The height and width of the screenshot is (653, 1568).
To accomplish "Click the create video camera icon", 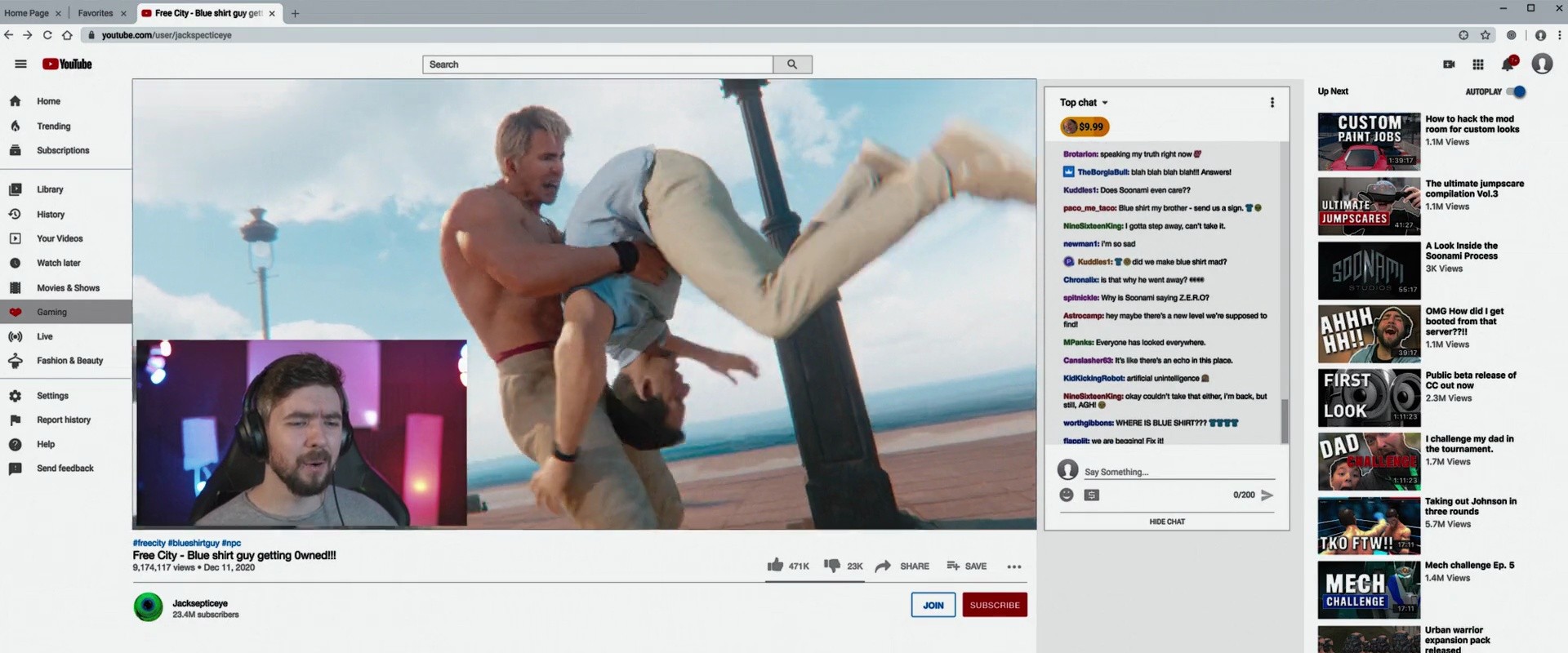I will (x=1449, y=64).
